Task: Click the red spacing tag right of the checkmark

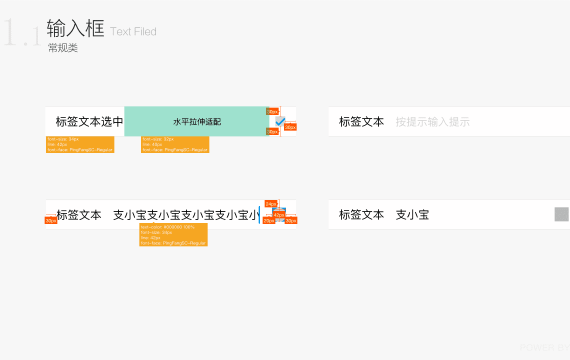Action: tap(290, 127)
